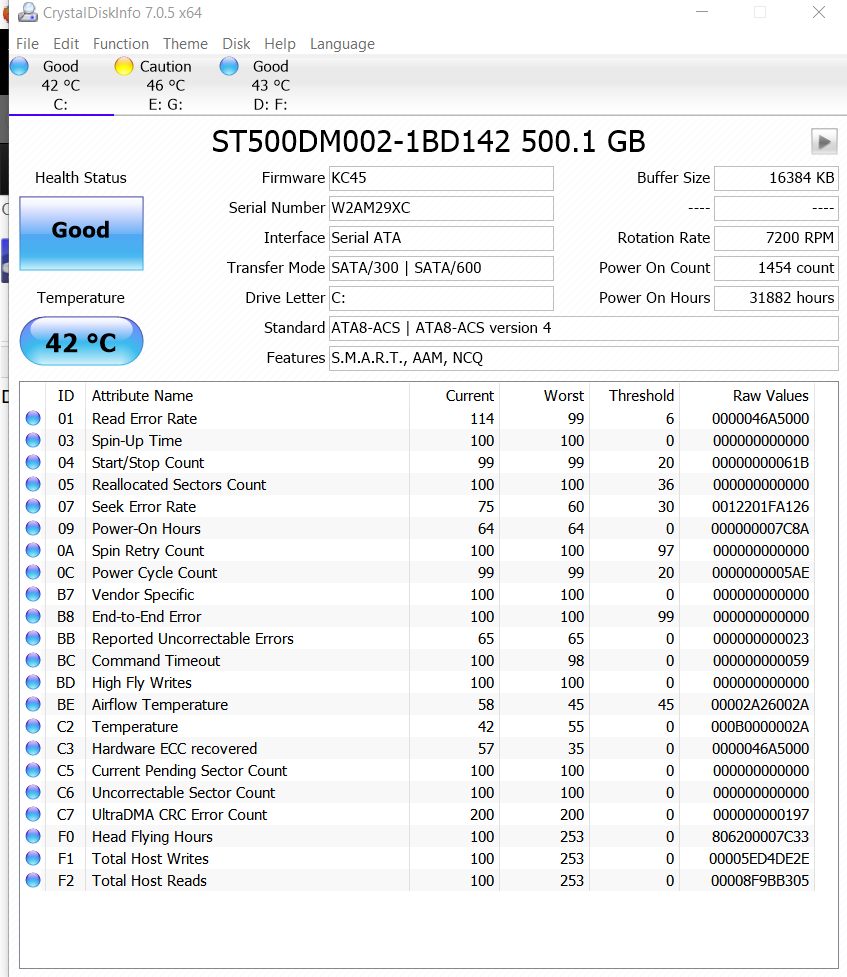
Task: Click status orb for Head Flying Hours
Action: (x=33, y=837)
